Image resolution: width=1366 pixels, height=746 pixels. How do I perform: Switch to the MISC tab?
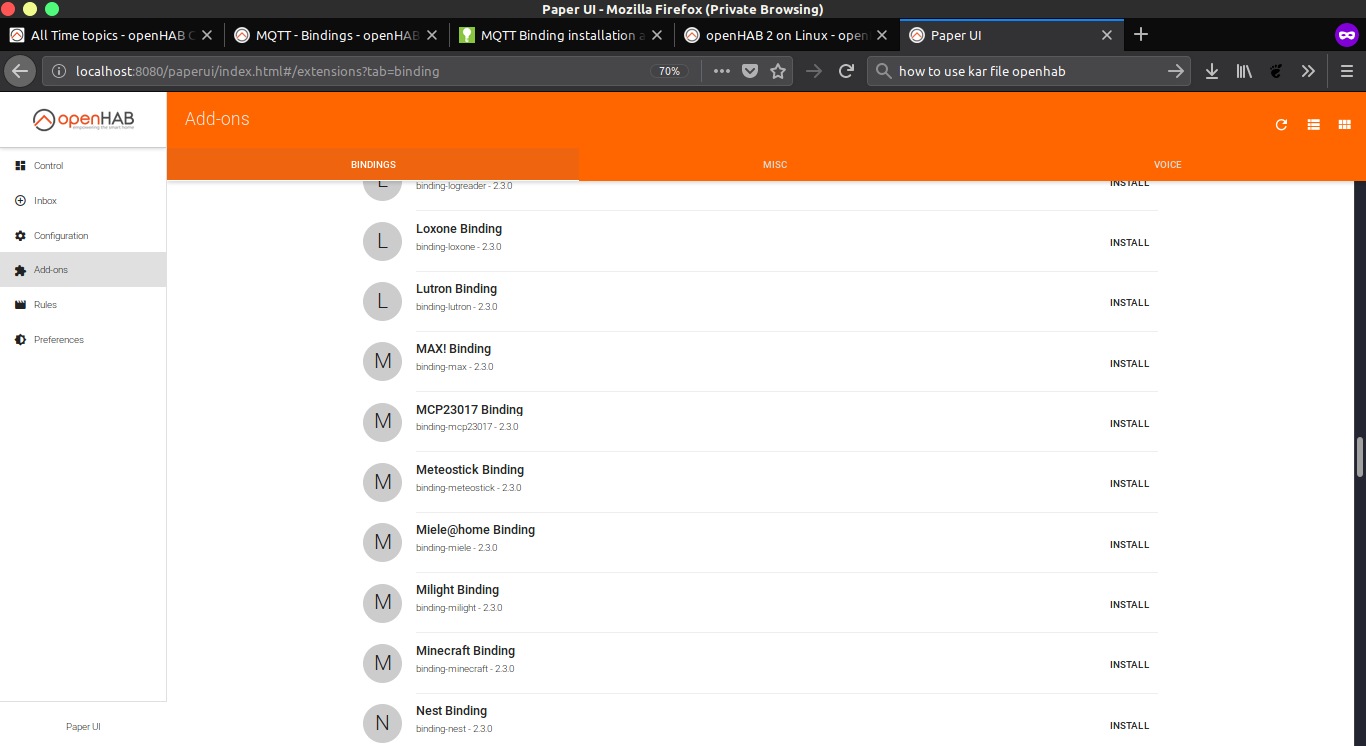click(x=775, y=165)
